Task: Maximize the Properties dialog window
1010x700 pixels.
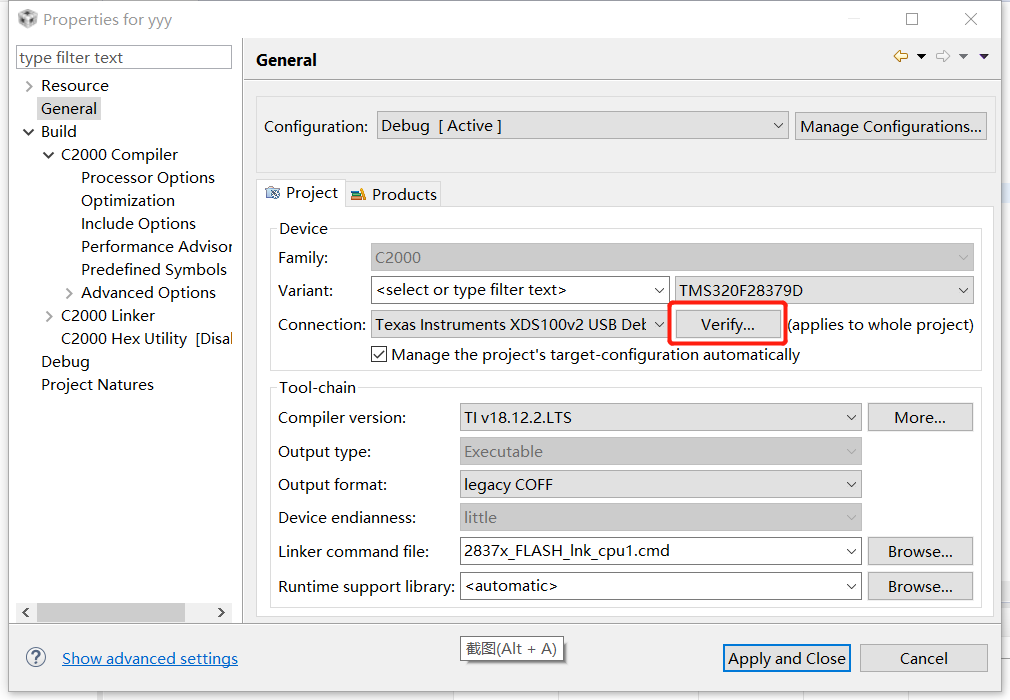Action: tap(912, 19)
